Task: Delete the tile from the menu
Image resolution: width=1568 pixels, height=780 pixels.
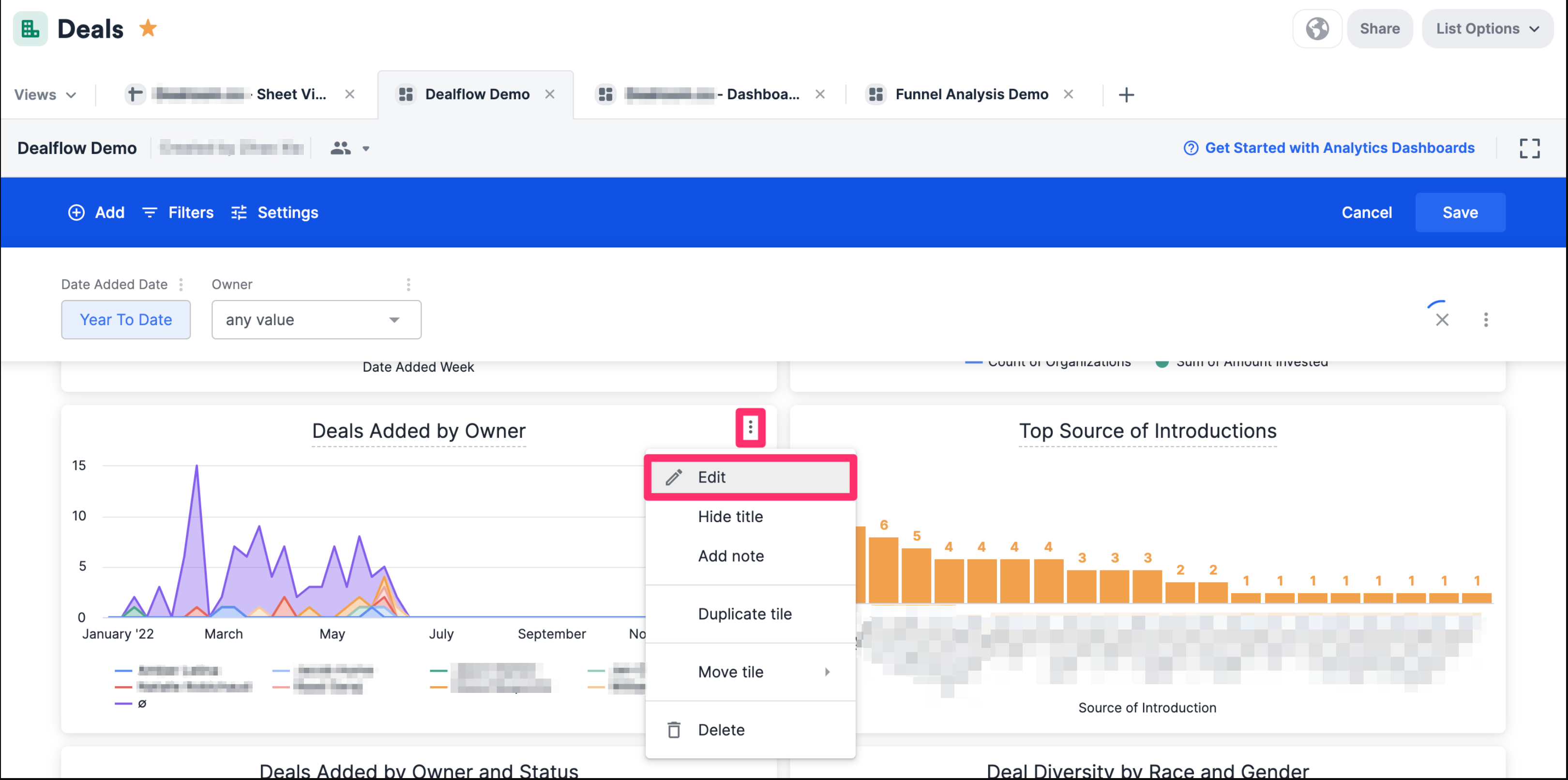Action: point(750,730)
